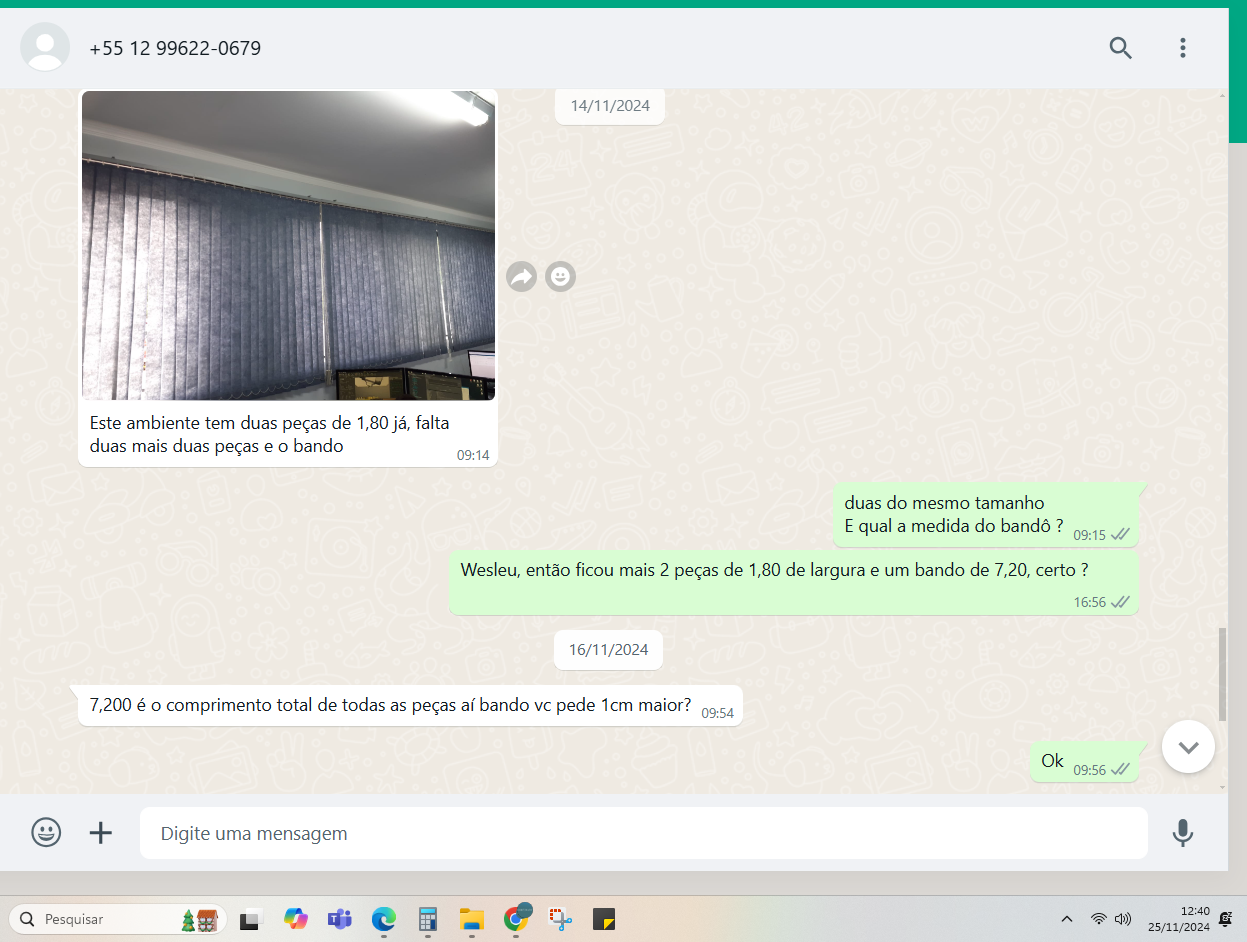The height and width of the screenshot is (942, 1247).
Task: Open the volume speaker icon
Action: coord(1123,919)
